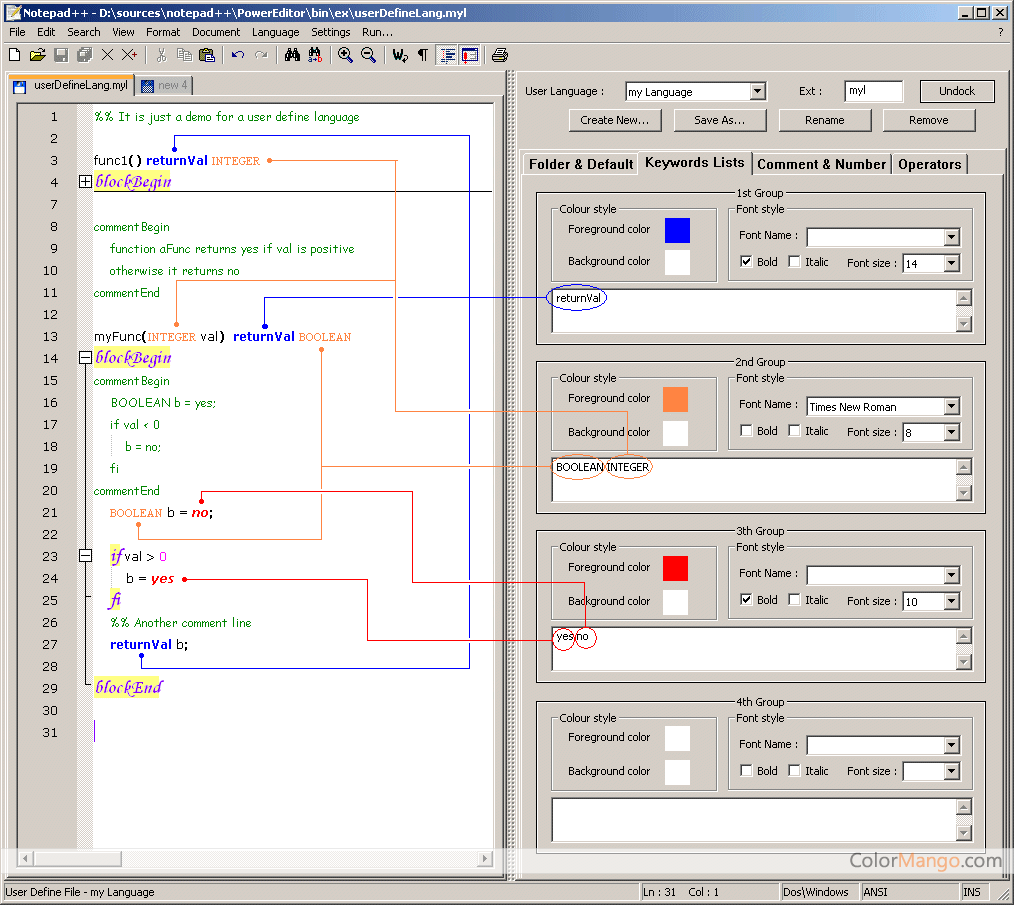Screen dimensions: 1014x905
Task: Switch to the Comment & Number tab
Action: pyautogui.click(x=821, y=164)
